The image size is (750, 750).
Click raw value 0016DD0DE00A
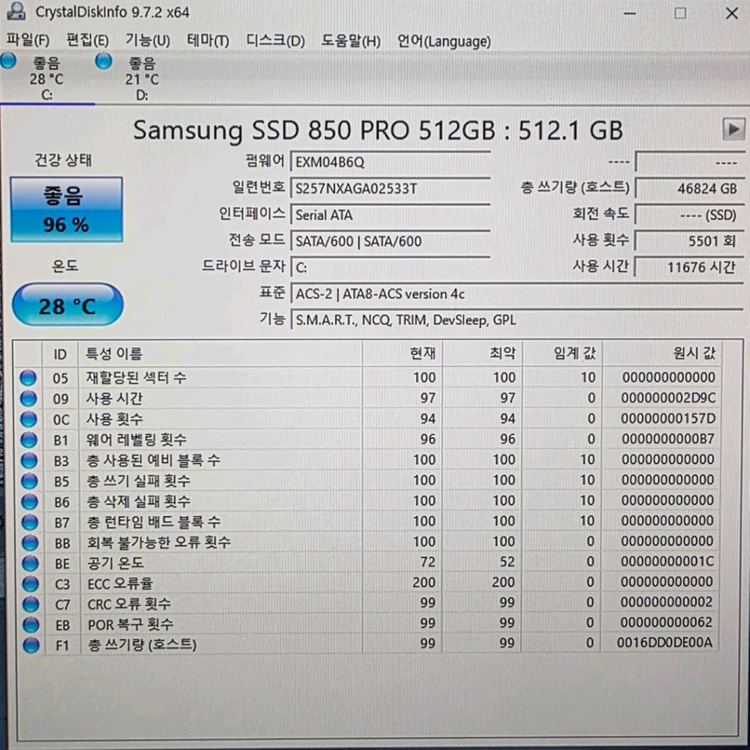664,642
